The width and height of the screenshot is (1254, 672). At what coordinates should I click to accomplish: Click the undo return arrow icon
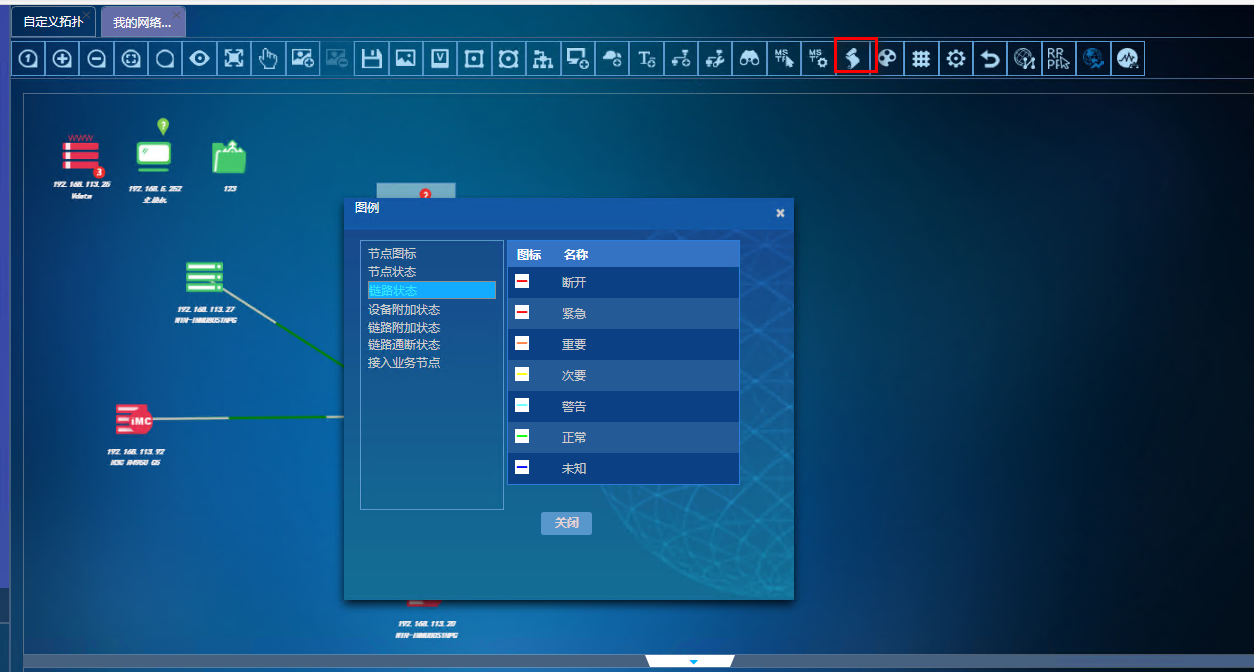(990, 59)
